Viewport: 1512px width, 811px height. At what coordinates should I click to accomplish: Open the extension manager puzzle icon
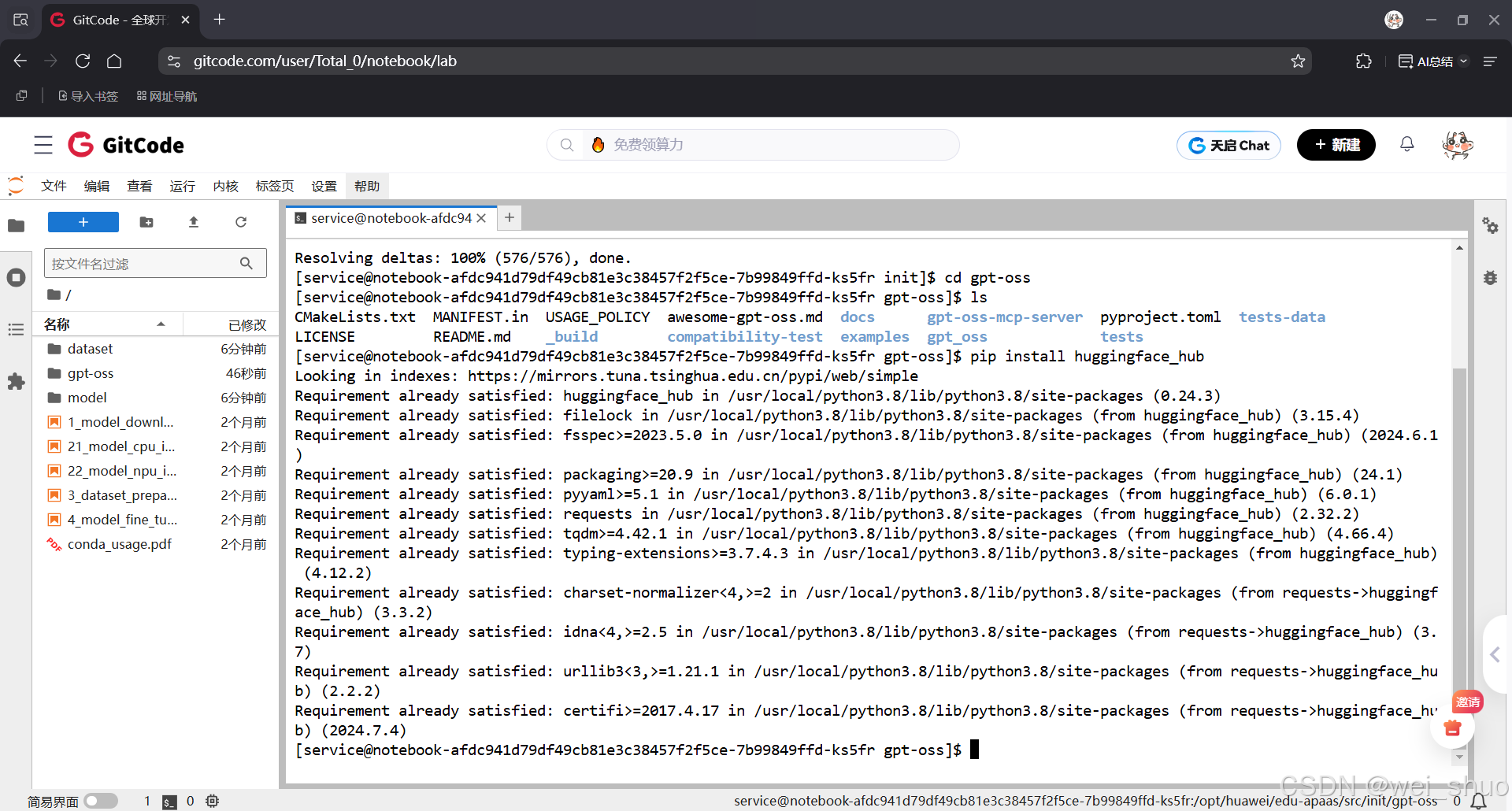coord(16,382)
